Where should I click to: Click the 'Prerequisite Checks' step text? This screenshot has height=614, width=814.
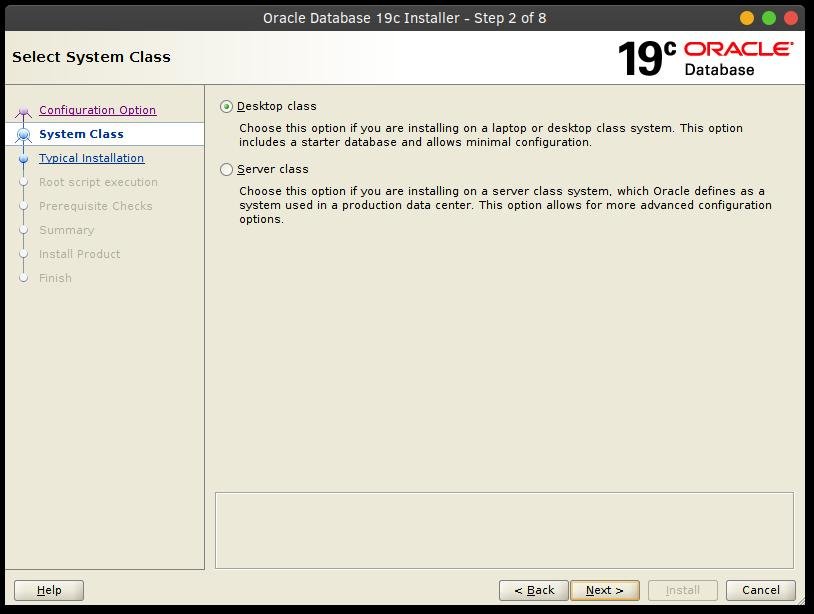(x=96, y=206)
